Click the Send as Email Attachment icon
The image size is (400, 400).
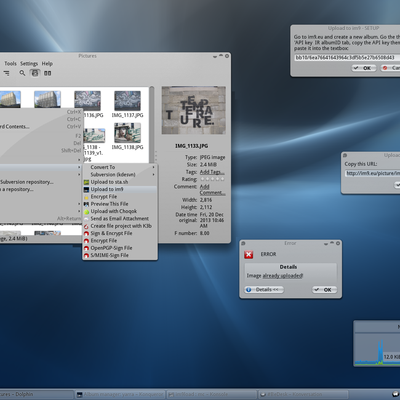[x=86, y=219]
